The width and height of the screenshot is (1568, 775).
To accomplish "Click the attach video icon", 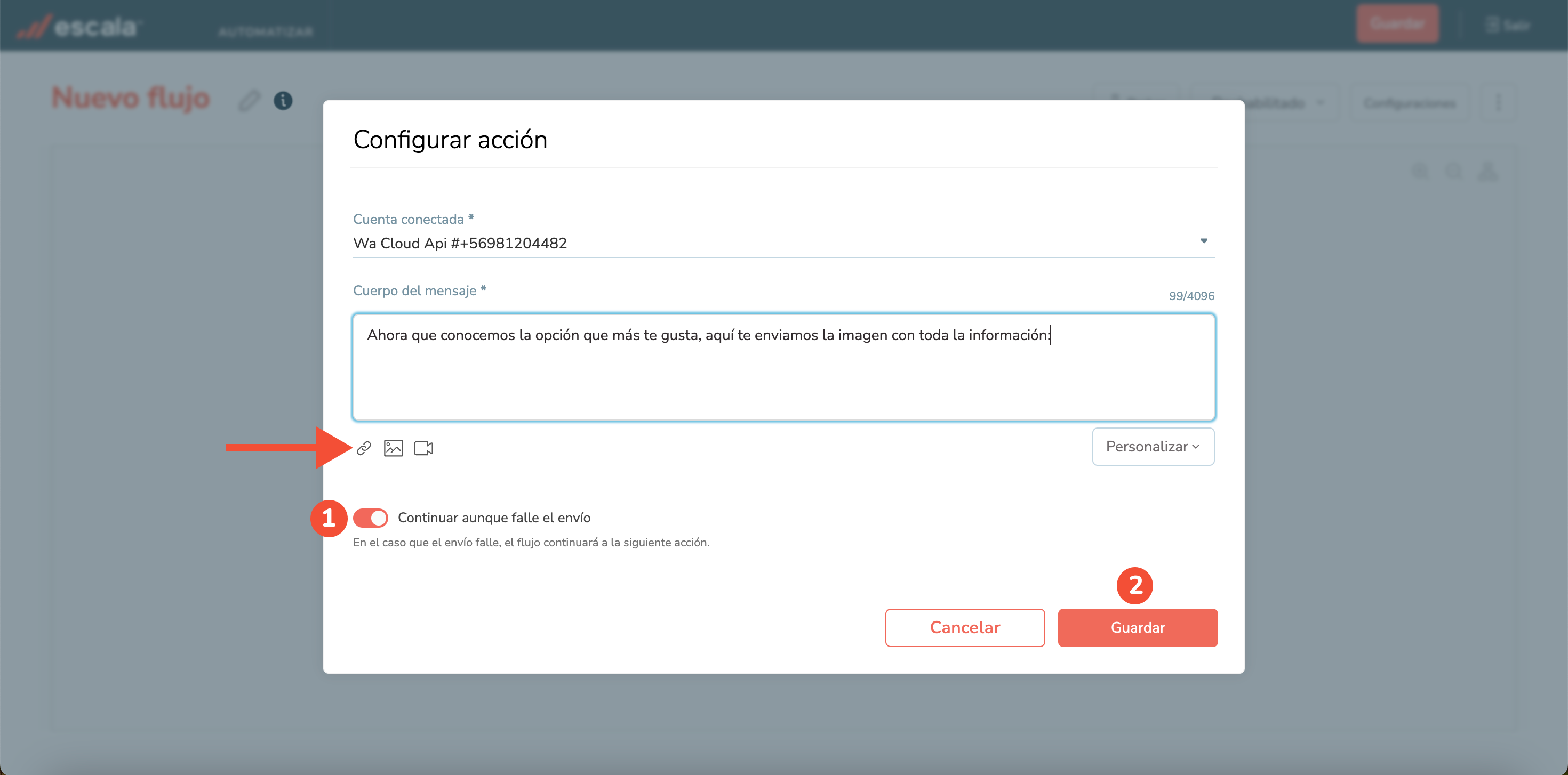I will 423,448.
